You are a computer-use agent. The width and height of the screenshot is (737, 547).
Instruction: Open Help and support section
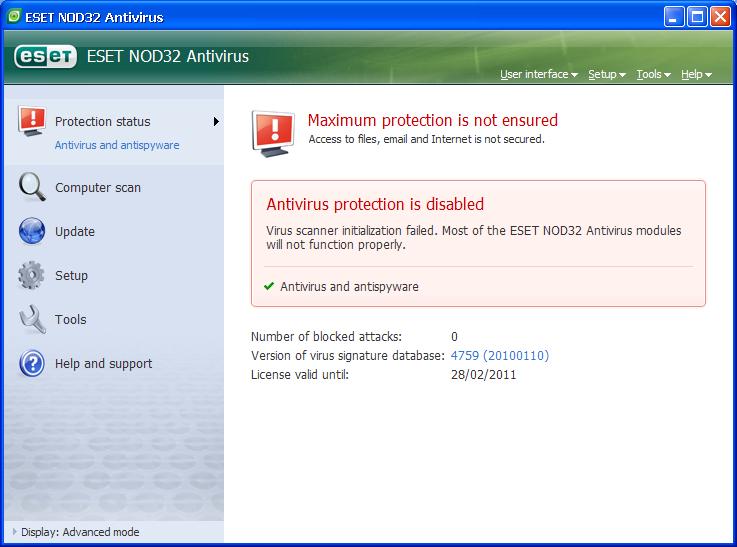(103, 364)
